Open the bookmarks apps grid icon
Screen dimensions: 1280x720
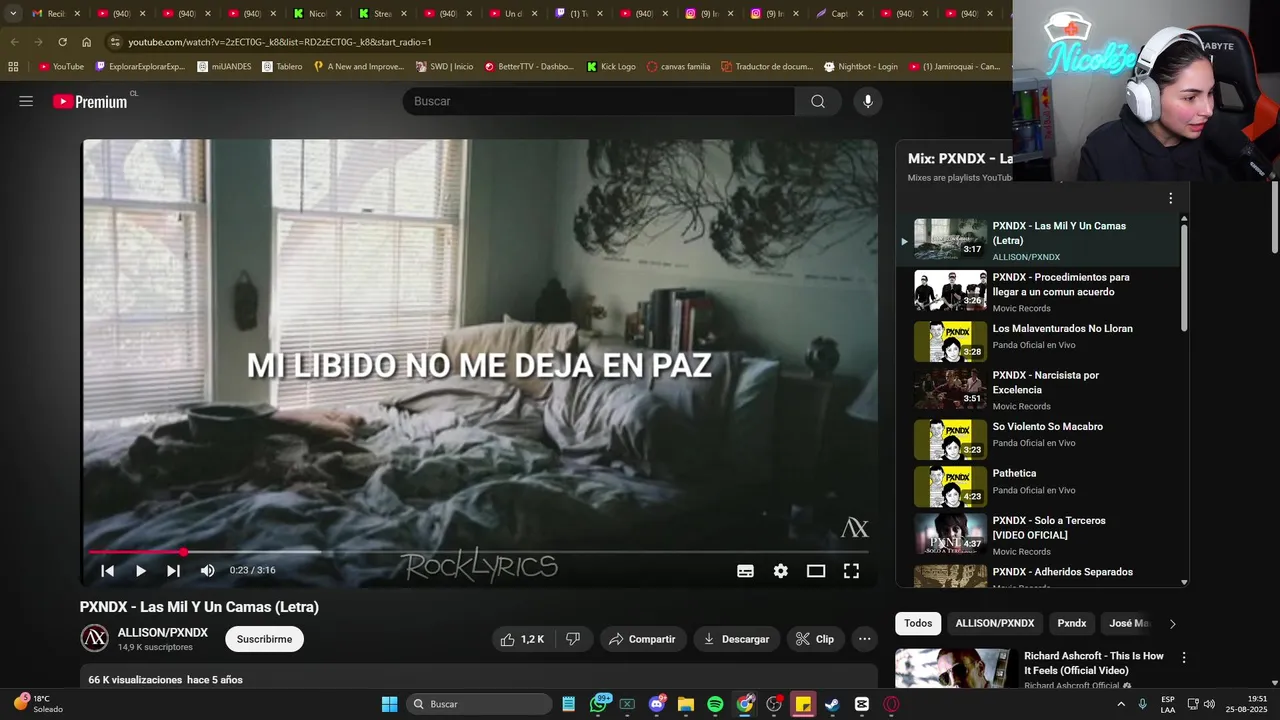13,67
